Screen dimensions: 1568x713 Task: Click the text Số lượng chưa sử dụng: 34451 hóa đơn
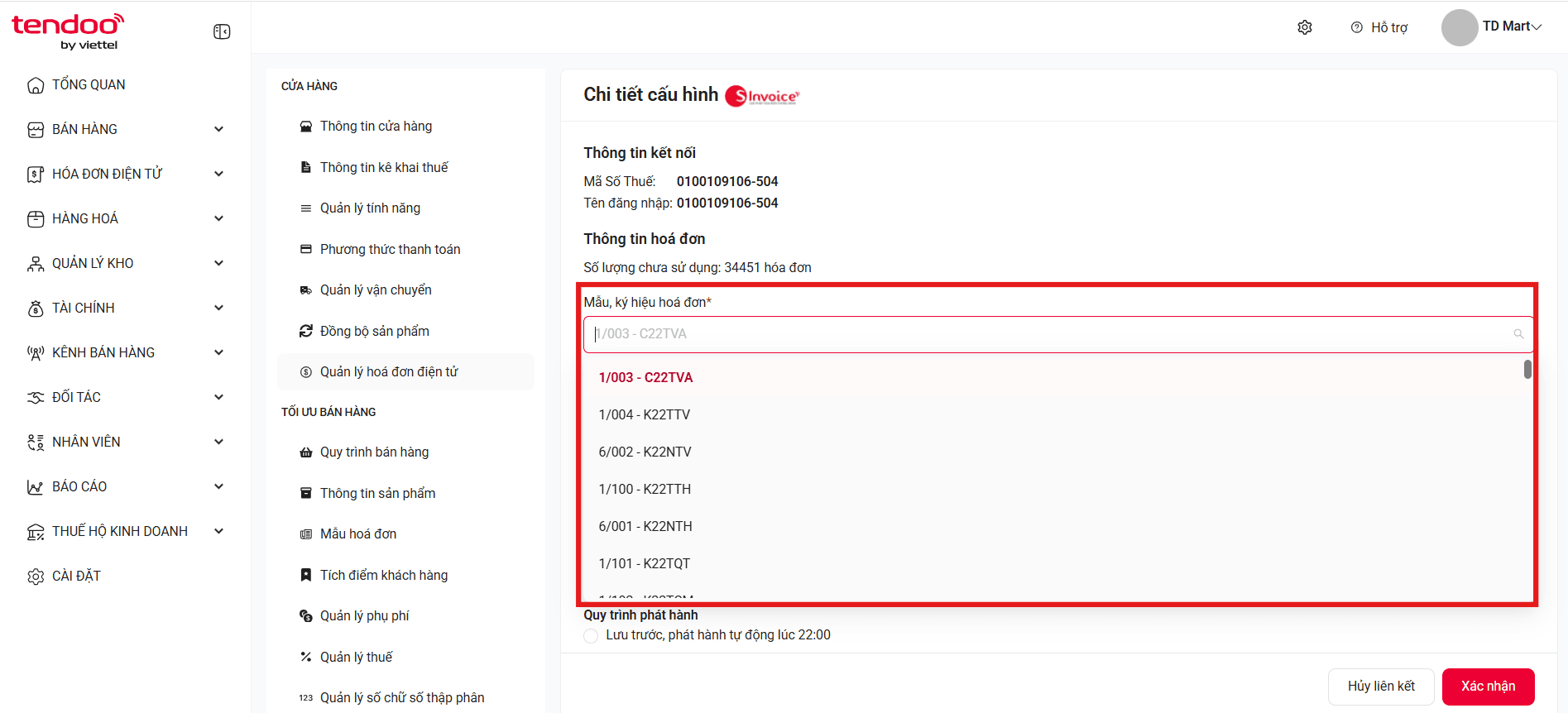[698, 268]
